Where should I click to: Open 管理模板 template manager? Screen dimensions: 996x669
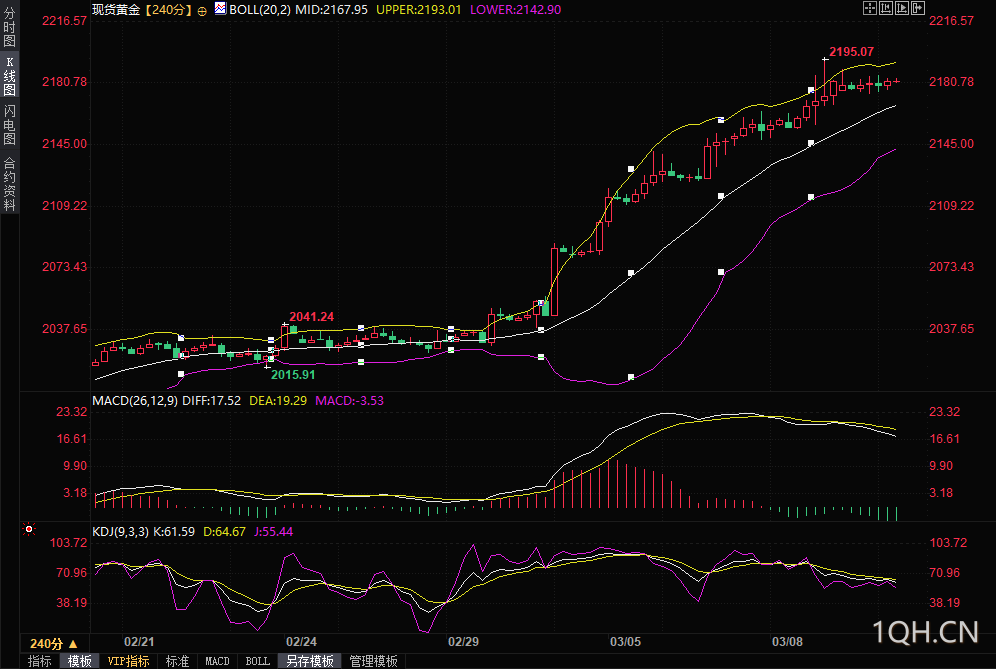(x=373, y=661)
